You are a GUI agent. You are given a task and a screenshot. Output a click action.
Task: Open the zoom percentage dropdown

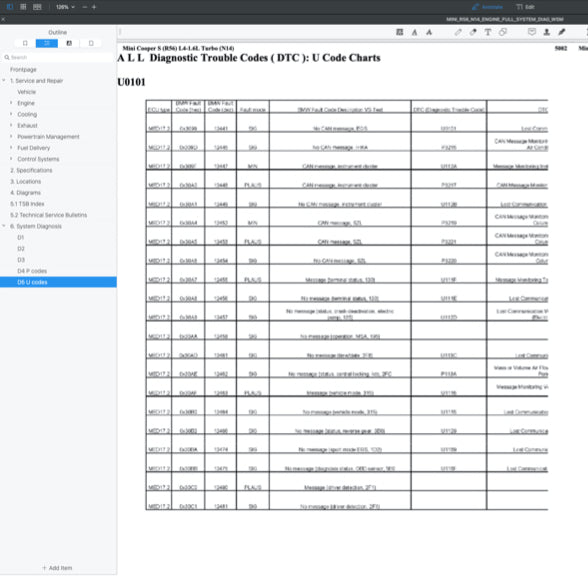pos(65,7)
